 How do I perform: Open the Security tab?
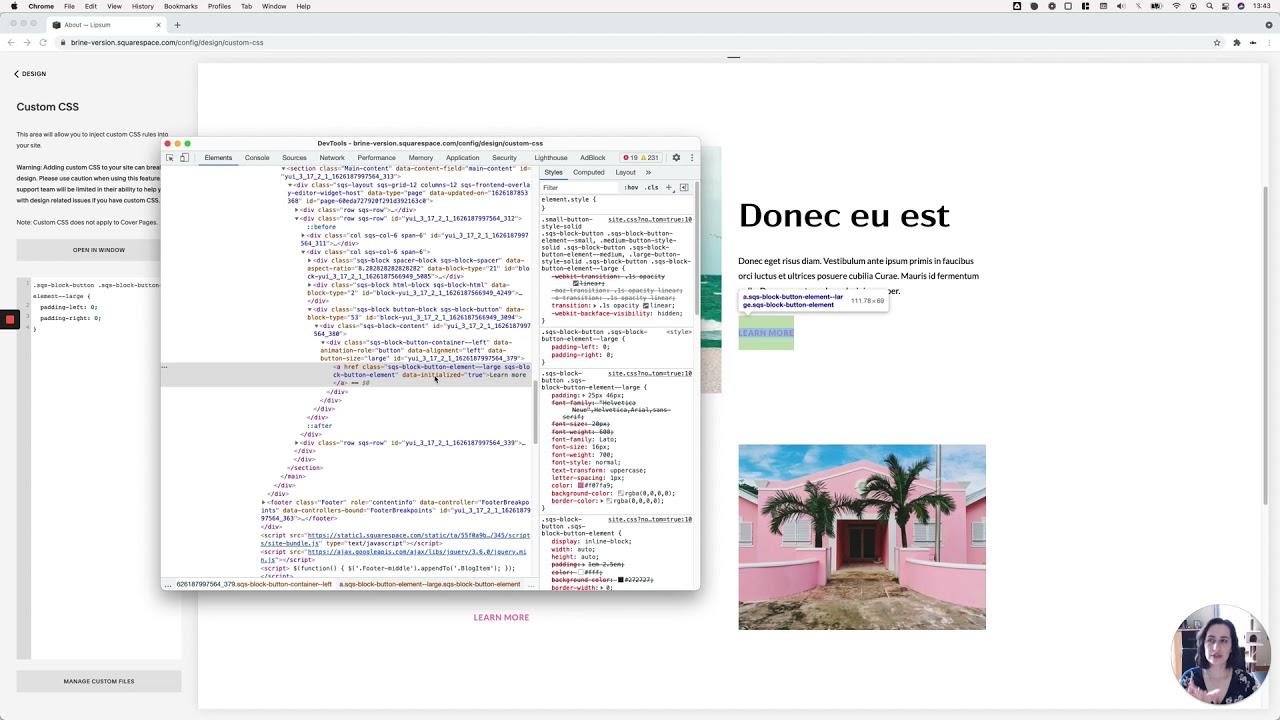[x=504, y=158]
